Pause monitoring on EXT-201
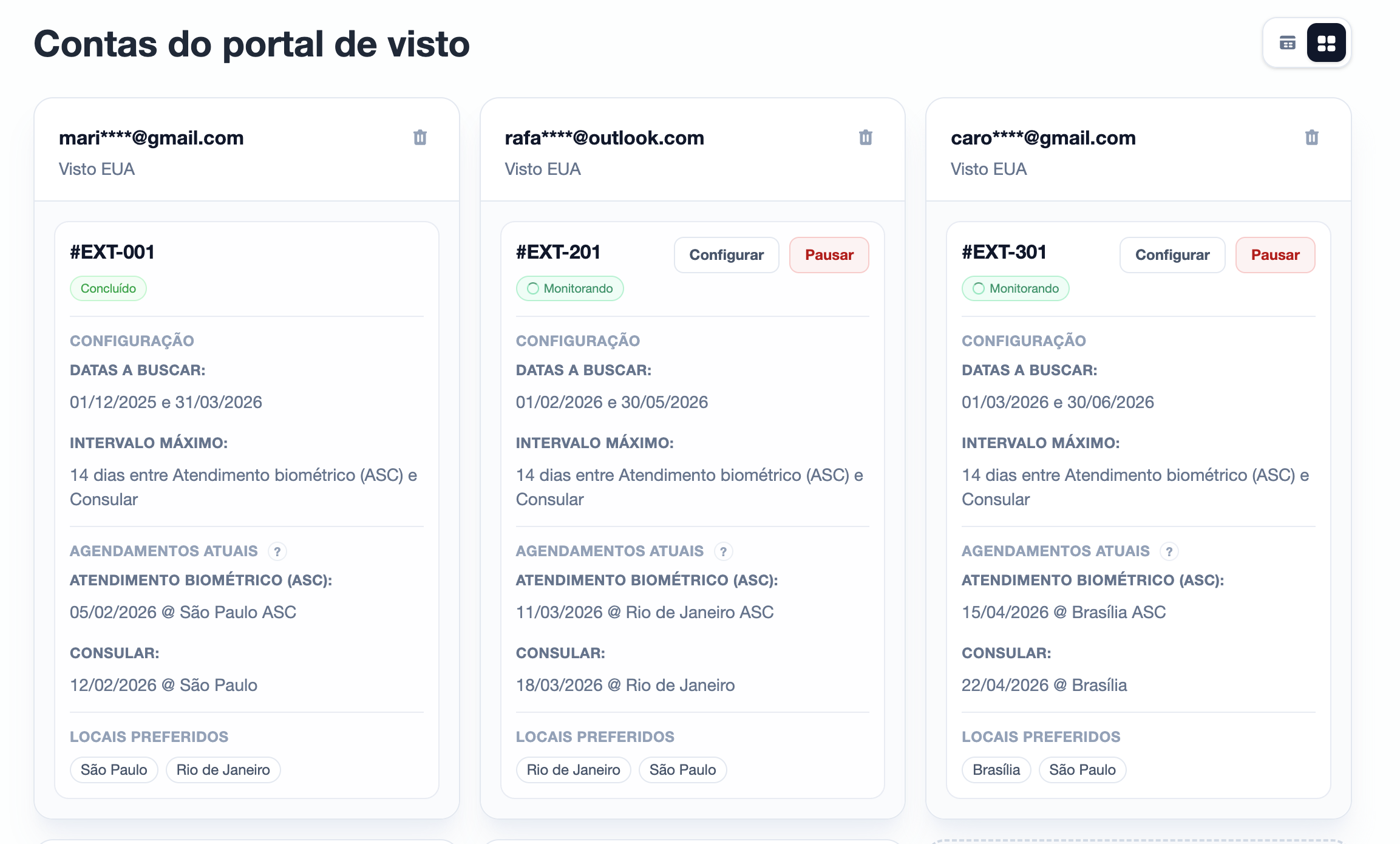Screen dimensions: 1400x844 pyautogui.click(x=829, y=254)
